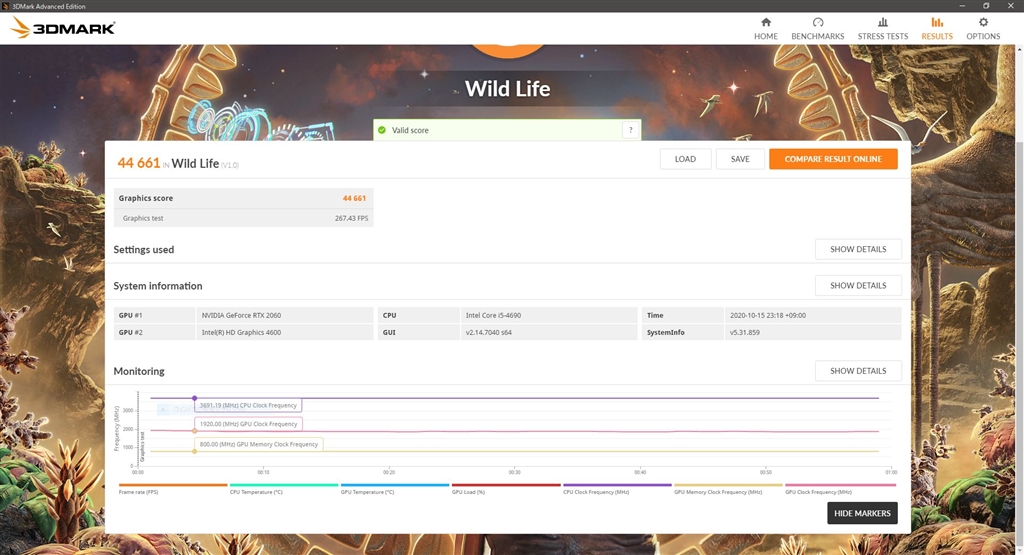Click the green valid score checkmark icon
The width and height of the screenshot is (1024, 555).
(x=382, y=130)
